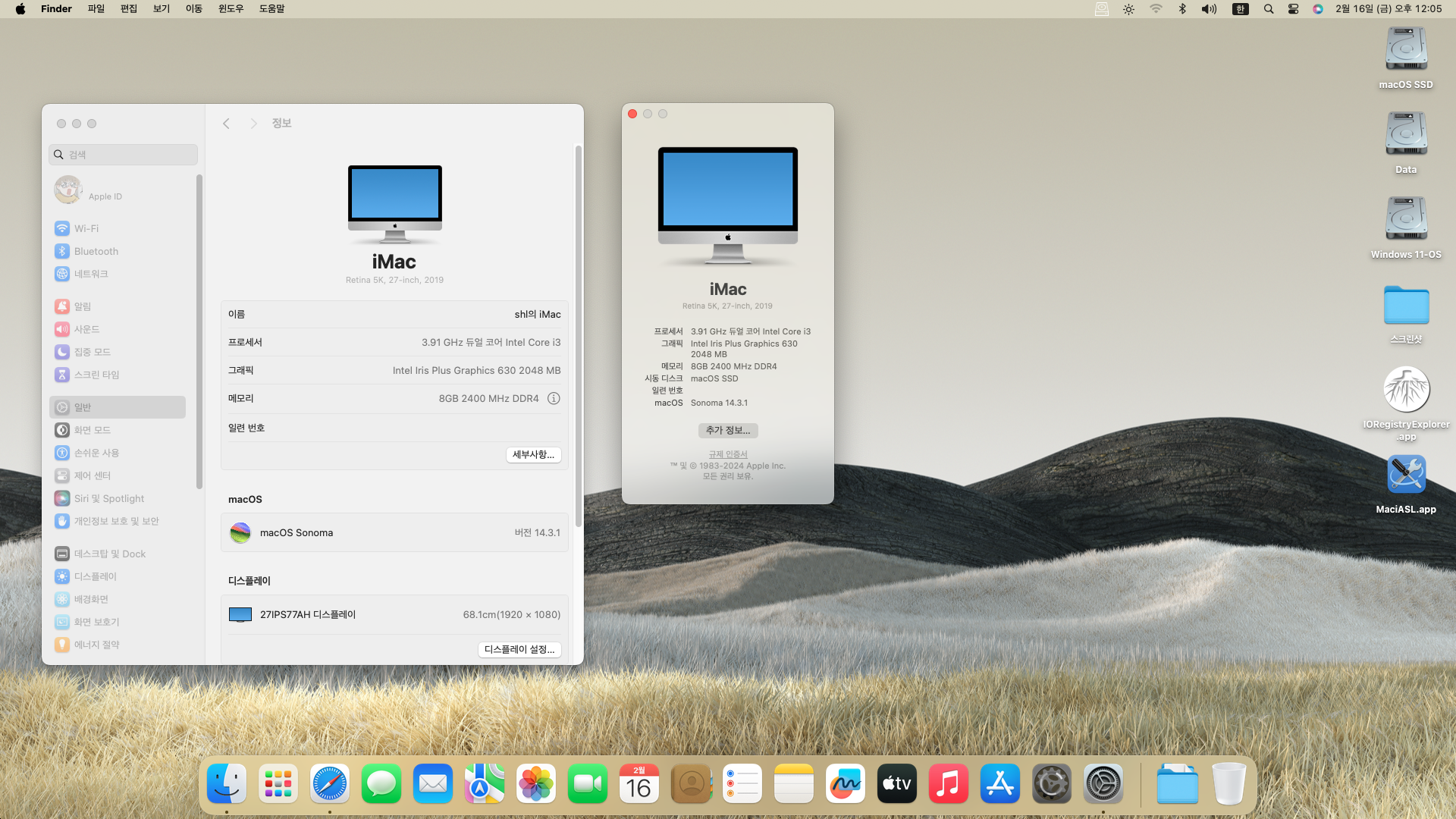Open the Apple menu

[20, 9]
